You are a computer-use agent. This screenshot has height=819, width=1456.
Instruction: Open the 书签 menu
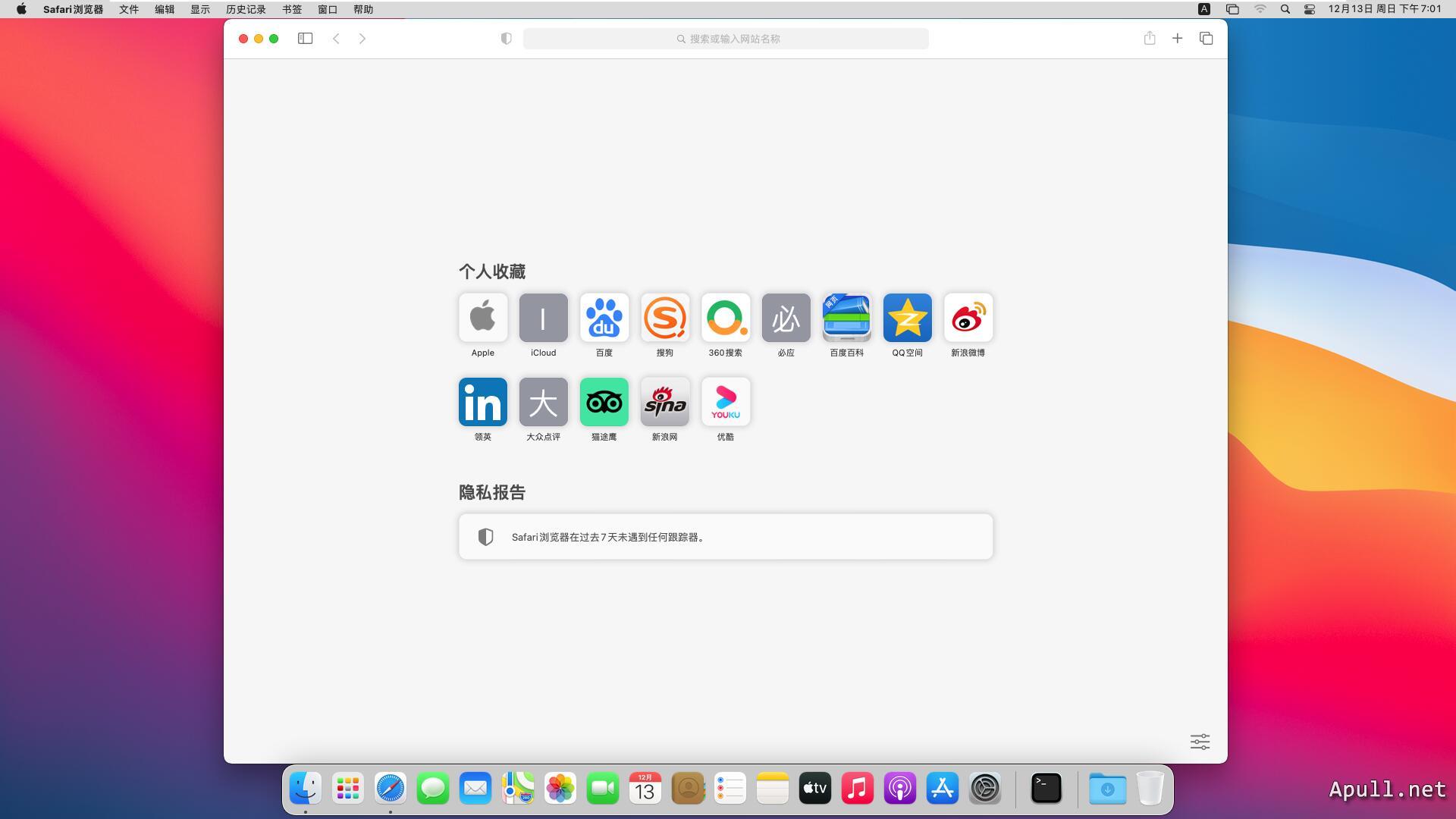pos(292,9)
